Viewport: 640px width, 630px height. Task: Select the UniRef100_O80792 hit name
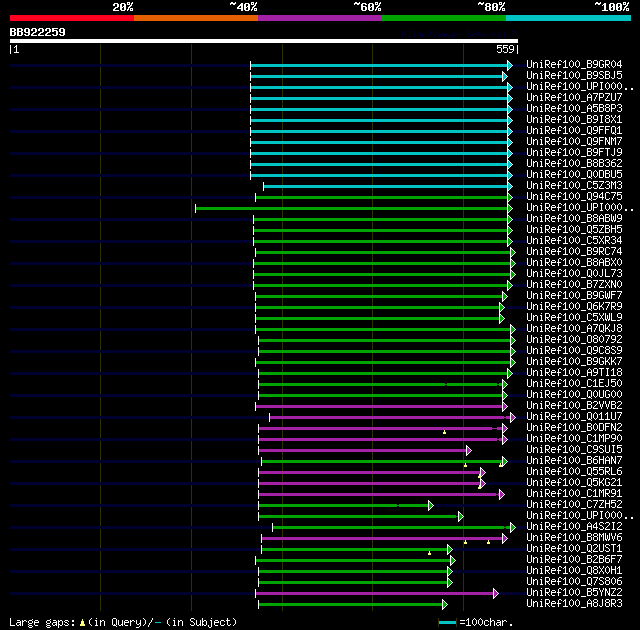click(574, 340)
